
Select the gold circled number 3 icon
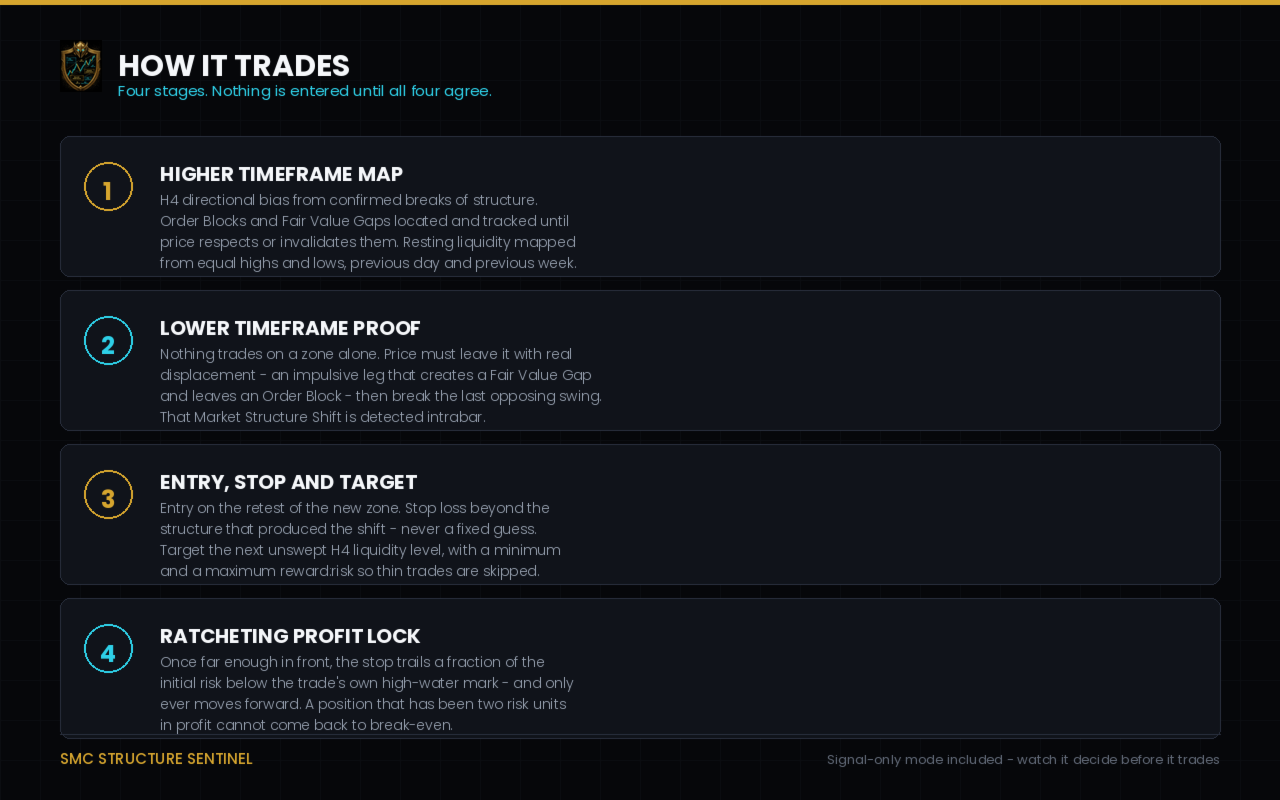point(108,495)
